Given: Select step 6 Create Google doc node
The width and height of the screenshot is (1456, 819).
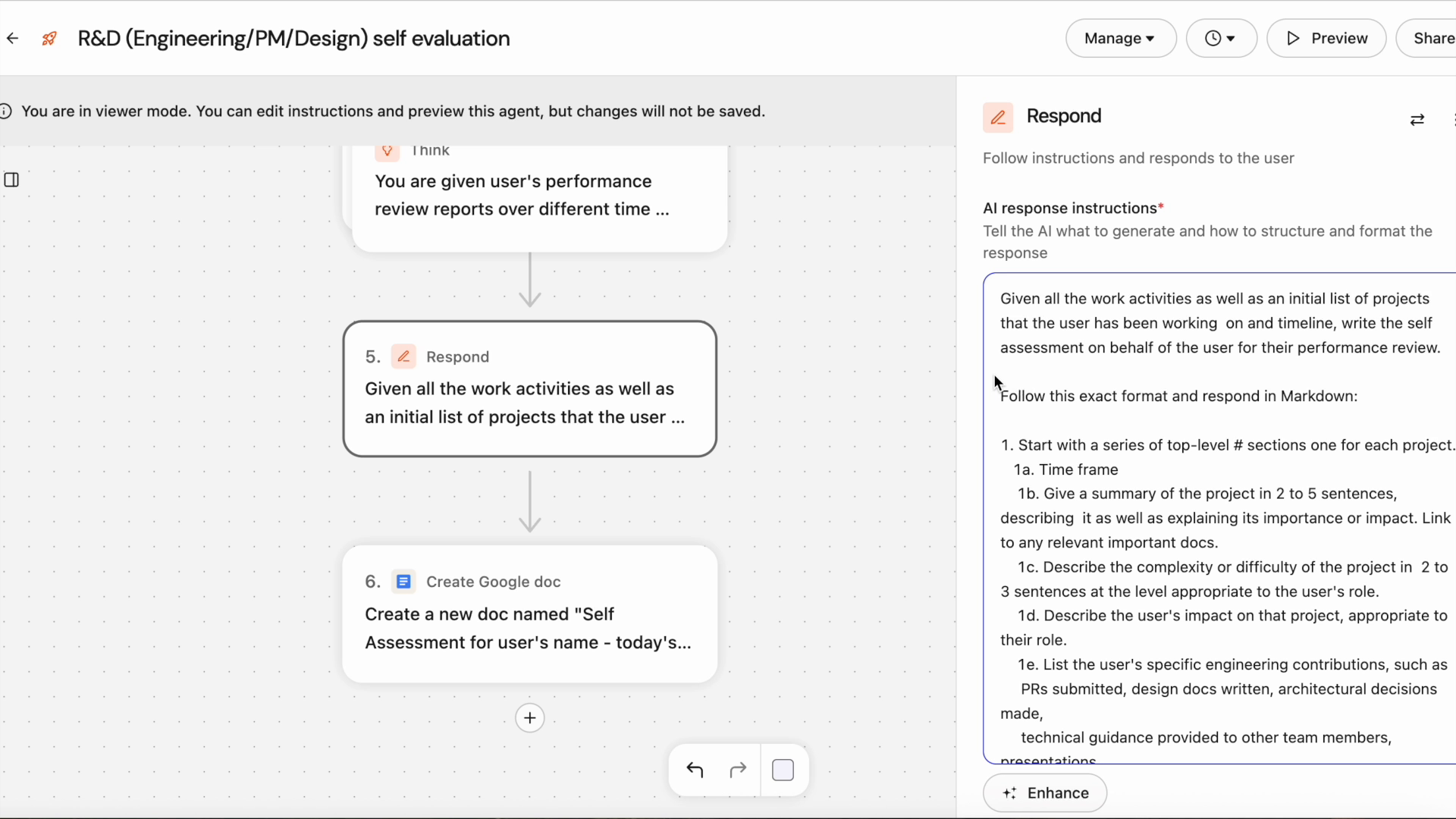Looking at the screenshot, I should click(x=529, y=614).
